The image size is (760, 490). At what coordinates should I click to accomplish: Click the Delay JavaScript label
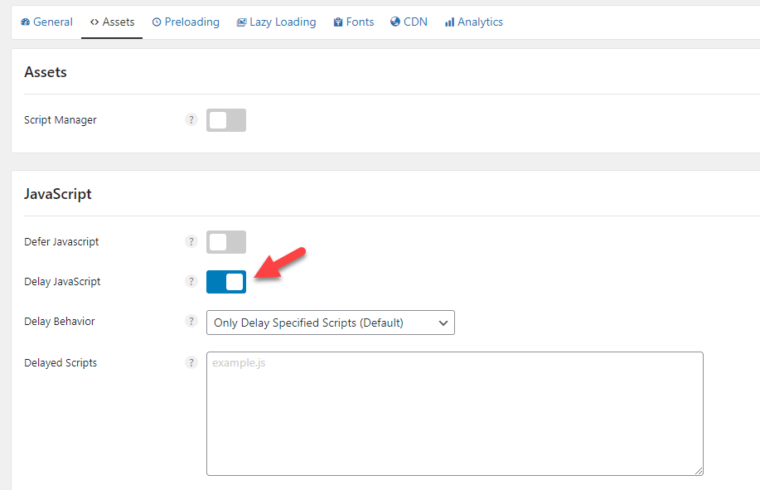[x=62, y=281]
